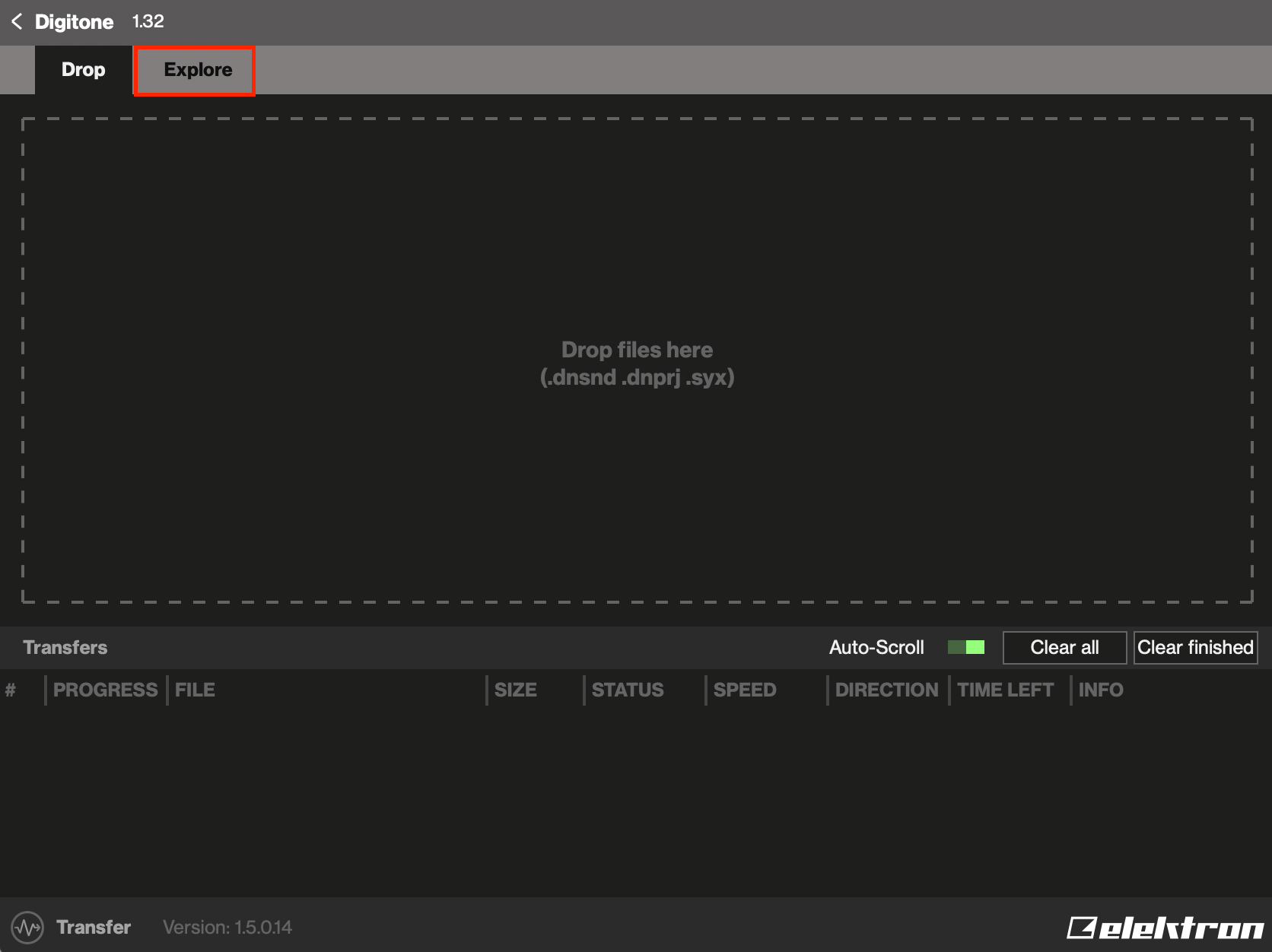Click the Version: 1.5.0.14 label

coord(227,927)
